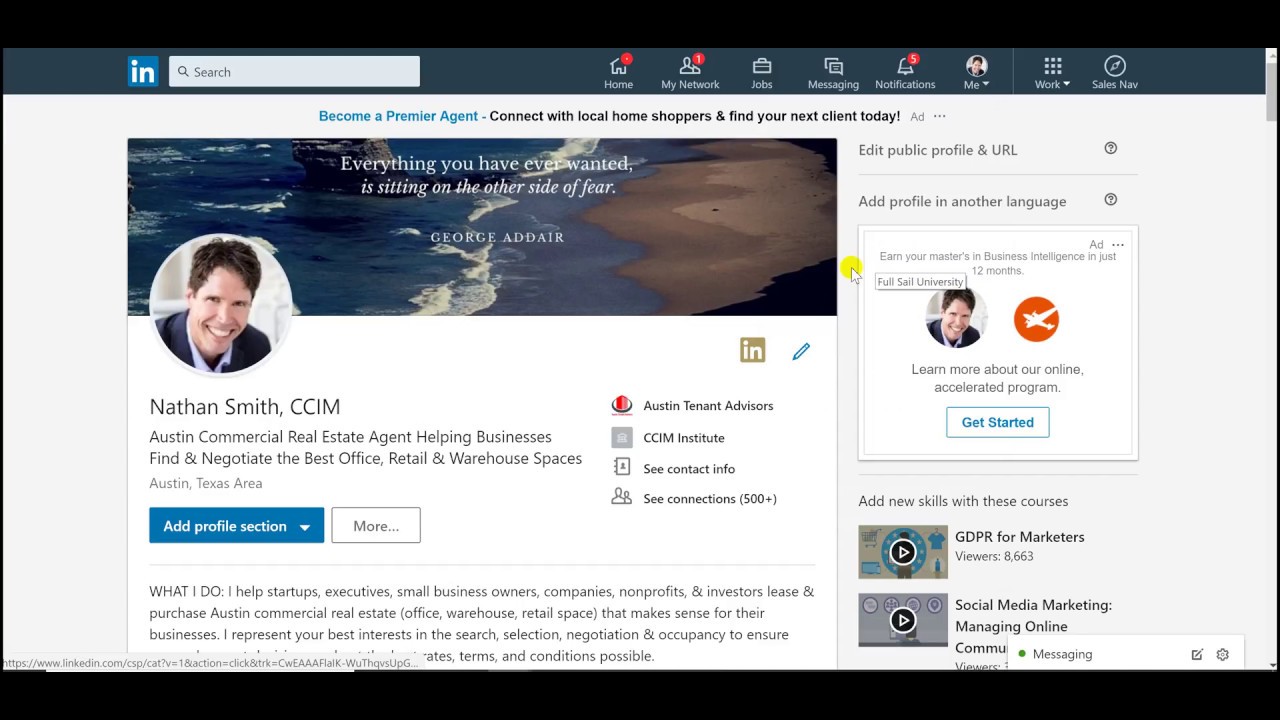Open the Me account dropdown
1280x720 pixels.
tap(977, 72)
